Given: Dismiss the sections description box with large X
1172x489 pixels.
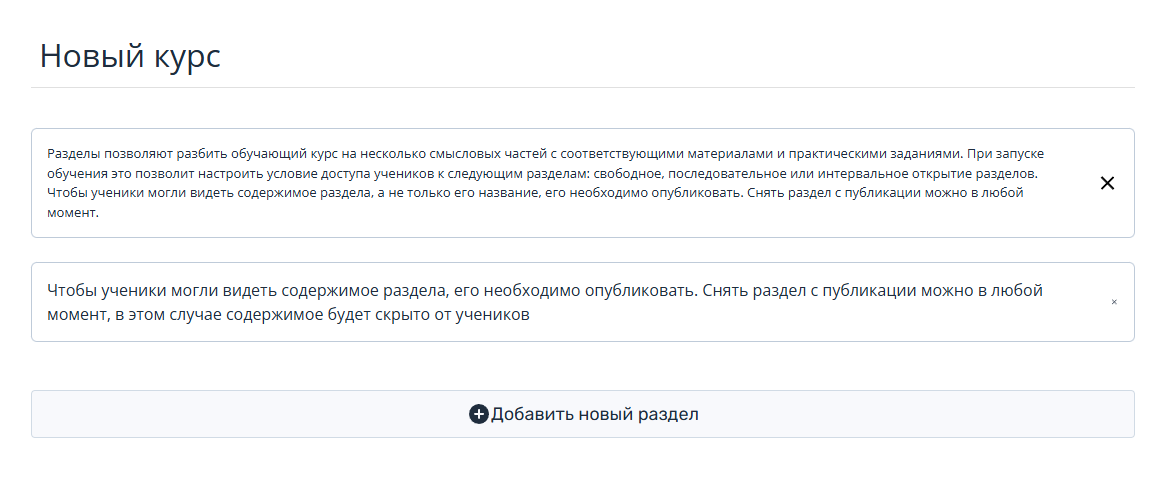Looking at the screenshot, I should coord(1107,183).
